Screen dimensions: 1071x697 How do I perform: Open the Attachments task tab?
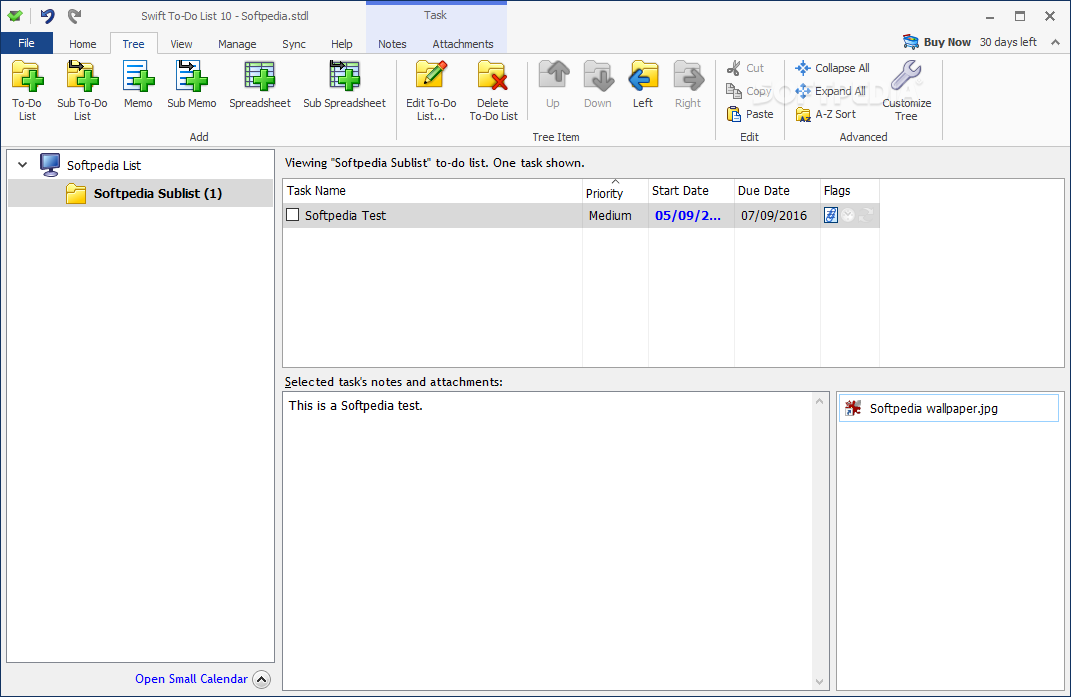pyautogui.click(x=462, y=44)
